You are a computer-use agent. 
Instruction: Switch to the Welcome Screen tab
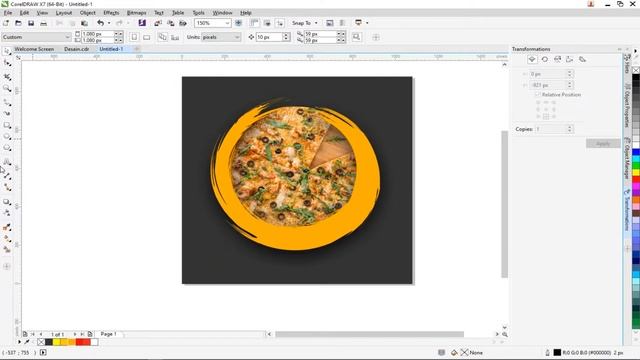point(34,49)
